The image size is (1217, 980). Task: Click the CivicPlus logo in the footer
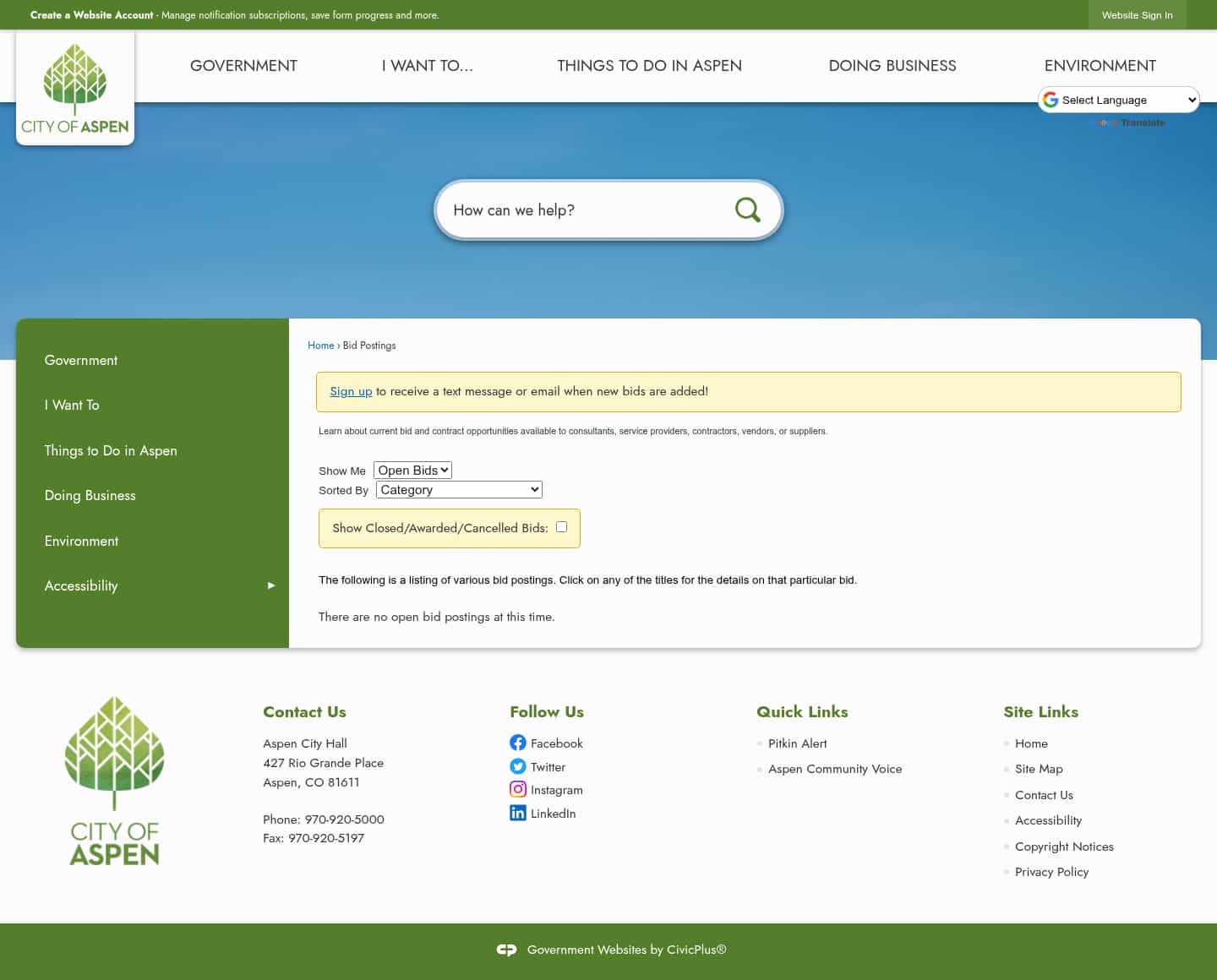point(507,950)
